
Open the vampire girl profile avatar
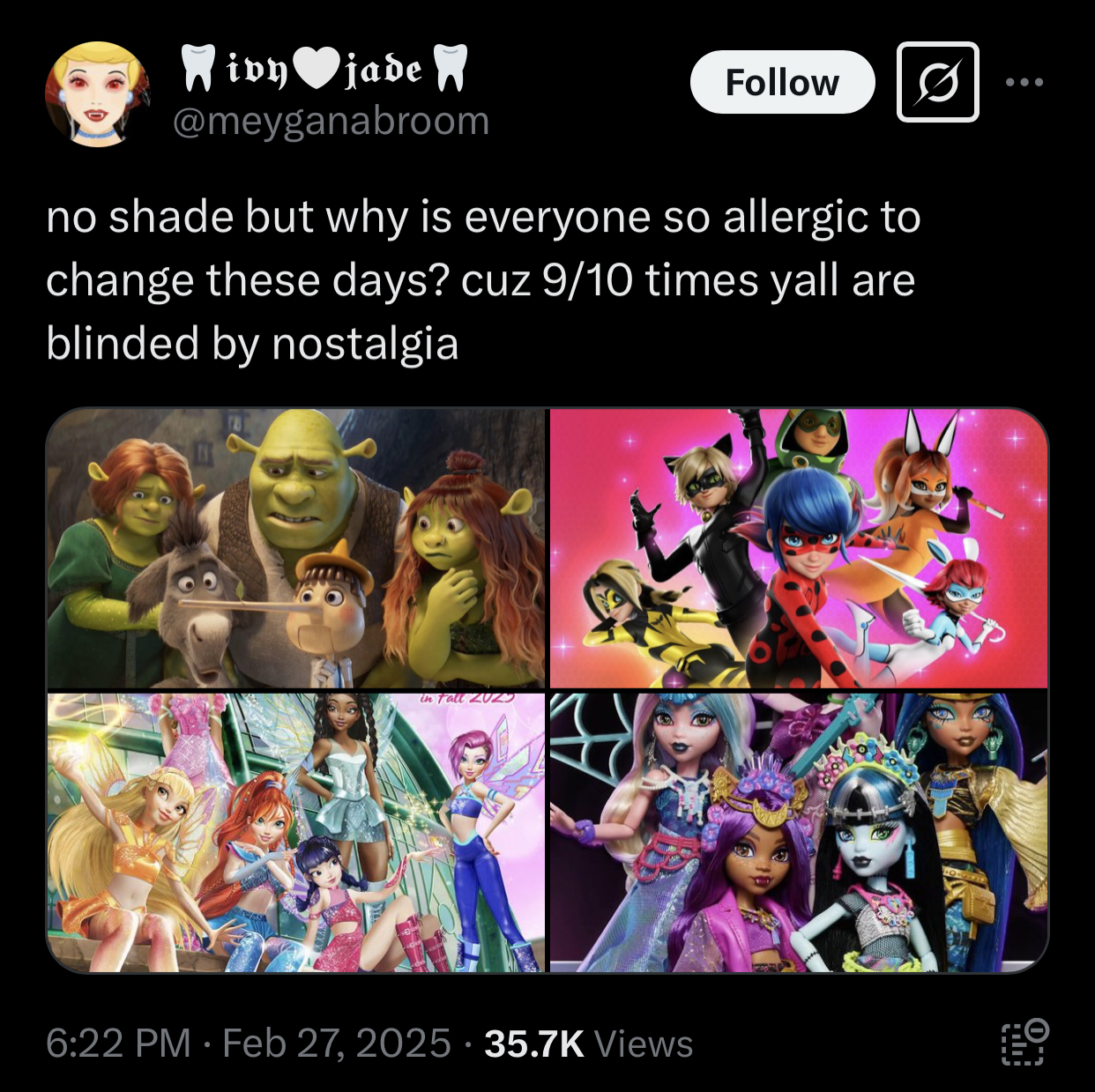(x=98, y=94)
